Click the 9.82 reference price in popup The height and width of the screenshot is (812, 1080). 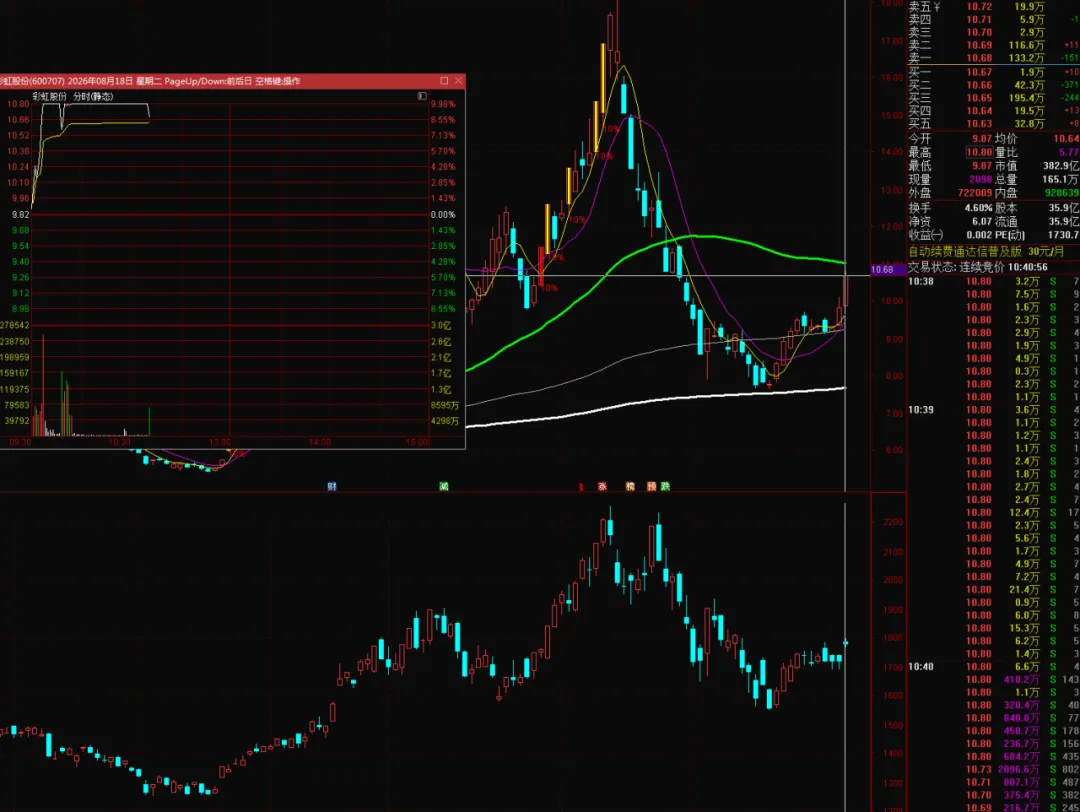[21, 215]
